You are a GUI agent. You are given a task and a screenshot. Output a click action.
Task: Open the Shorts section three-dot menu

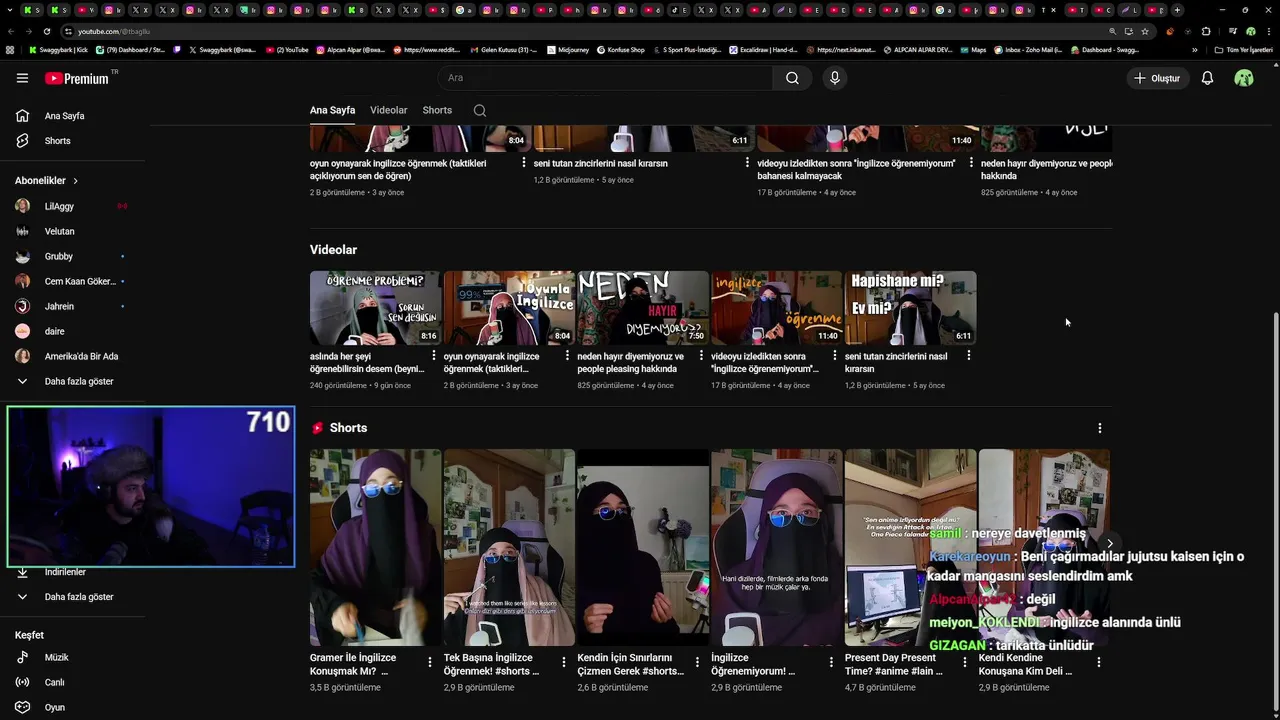pyautogui.click(x=1100, y=428)
